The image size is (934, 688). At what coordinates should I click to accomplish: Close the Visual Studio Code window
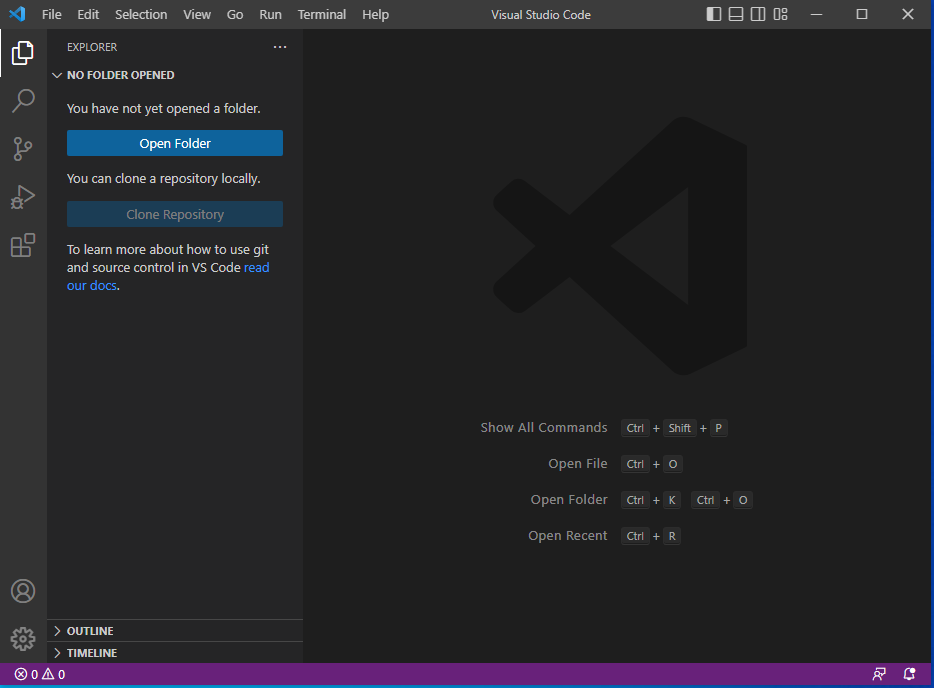tap(908, 14)
